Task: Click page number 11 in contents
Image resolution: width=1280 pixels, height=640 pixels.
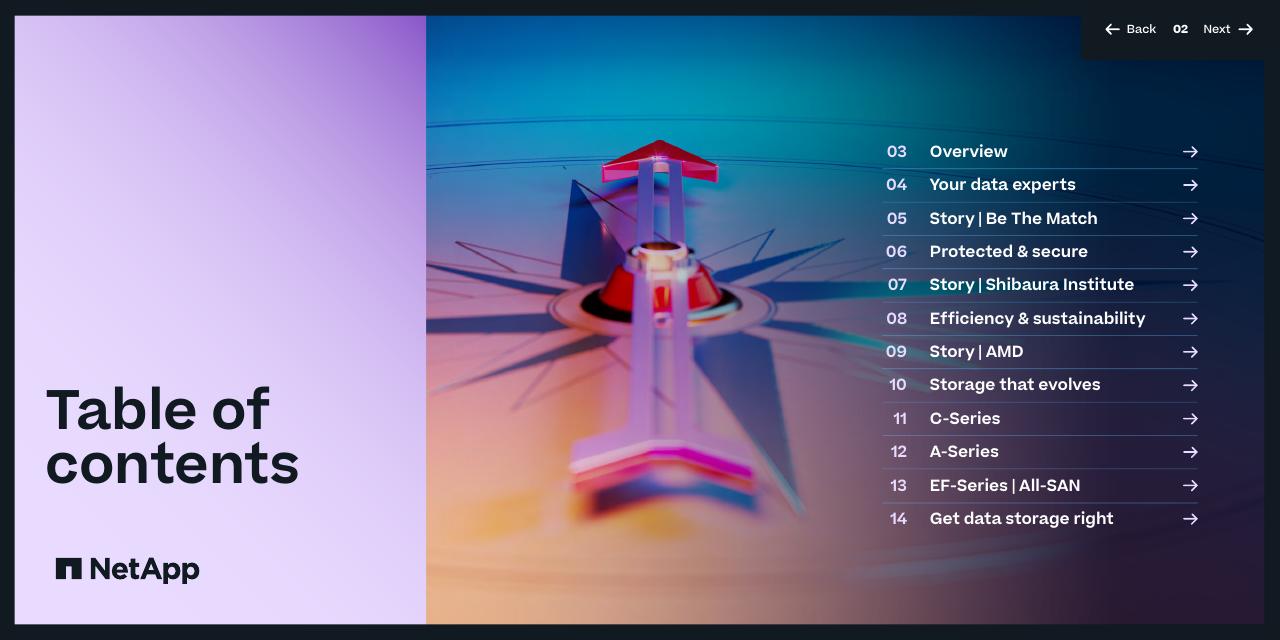Action: click(900, 418)
